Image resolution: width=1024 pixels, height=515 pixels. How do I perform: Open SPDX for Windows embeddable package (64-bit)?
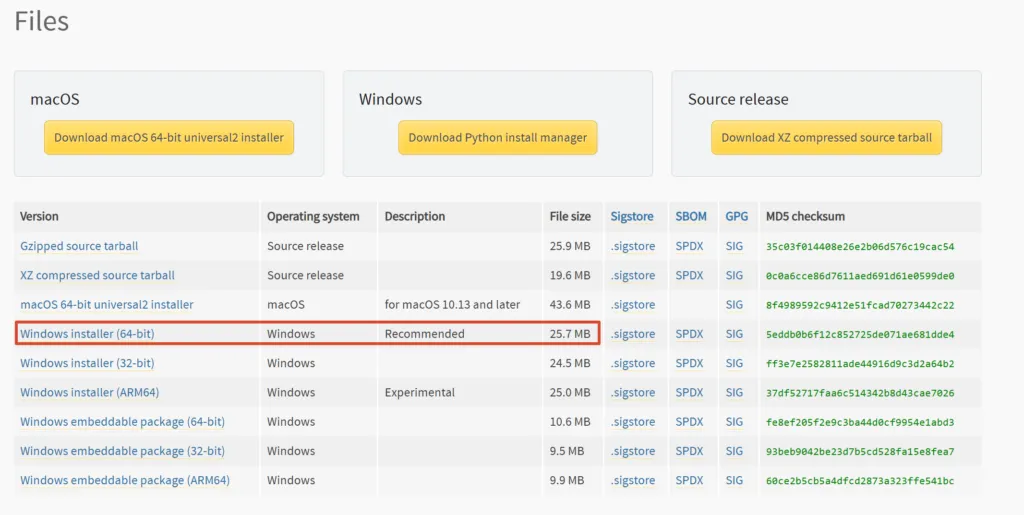click(x=690, y=422)
